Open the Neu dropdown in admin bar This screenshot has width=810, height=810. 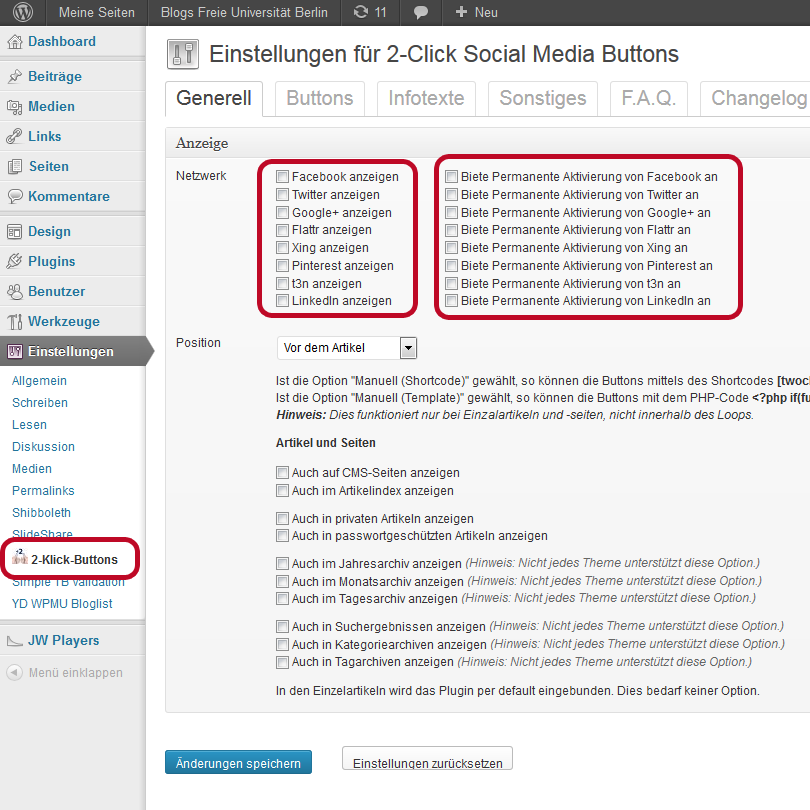tap(476, 13)
